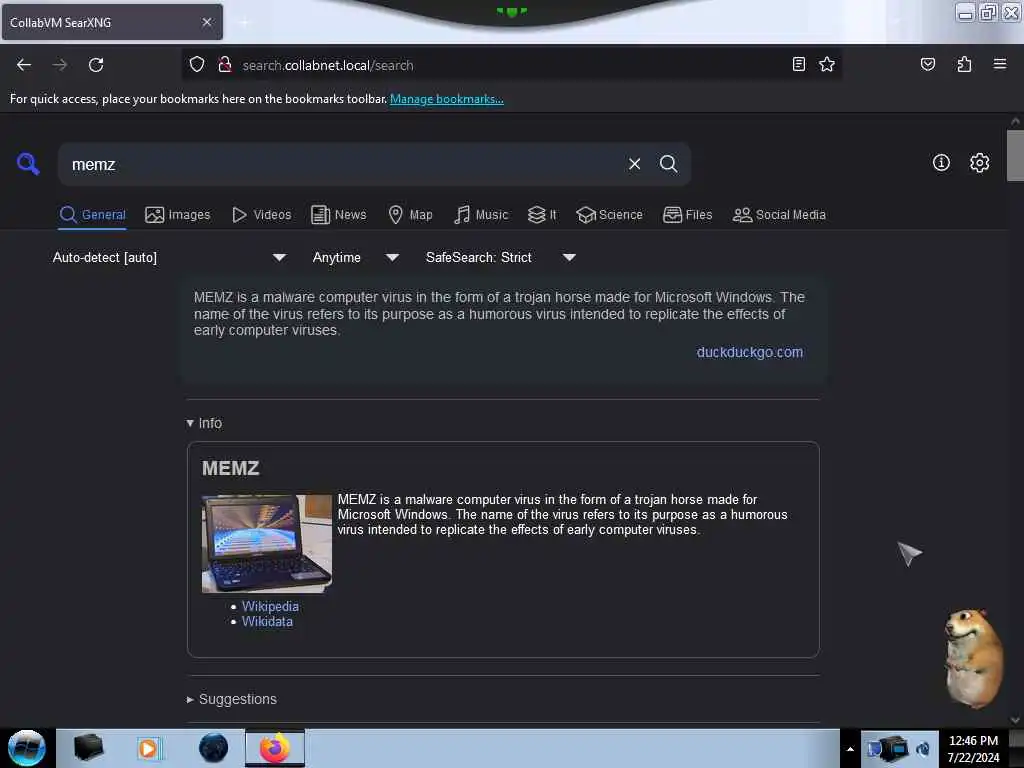Collapse the Info section
Viewport: 1024px width, 768px height.
tap(204, 423)
